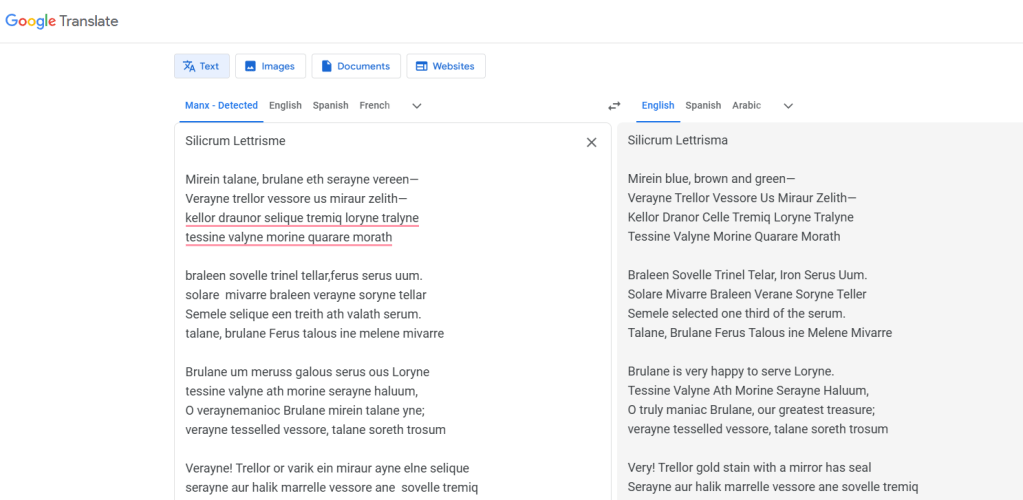Choose French as source language
The image size is (1023, 500).
tap(375, 105)
